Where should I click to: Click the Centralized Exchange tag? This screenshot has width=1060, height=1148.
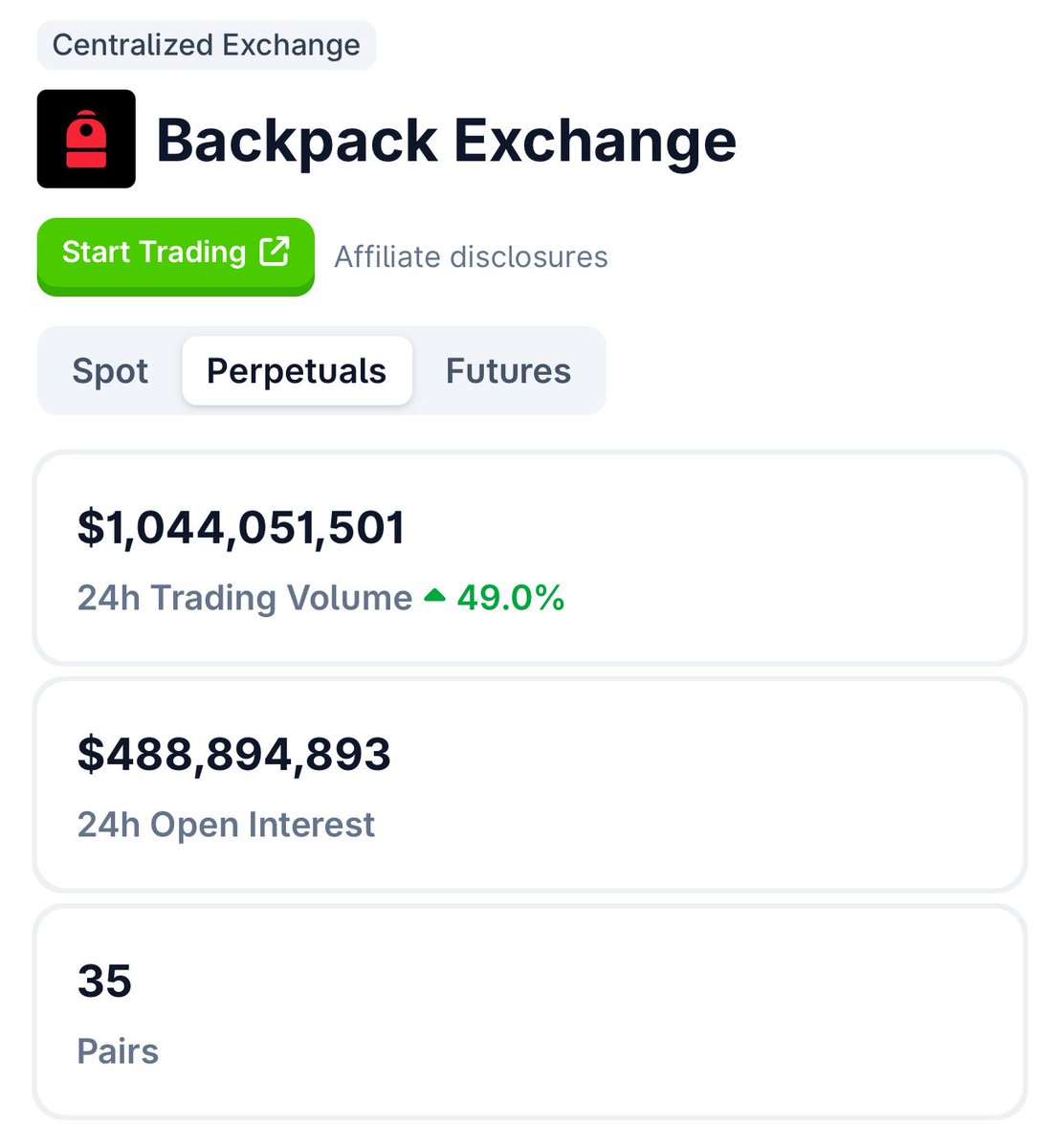point(207,45)
